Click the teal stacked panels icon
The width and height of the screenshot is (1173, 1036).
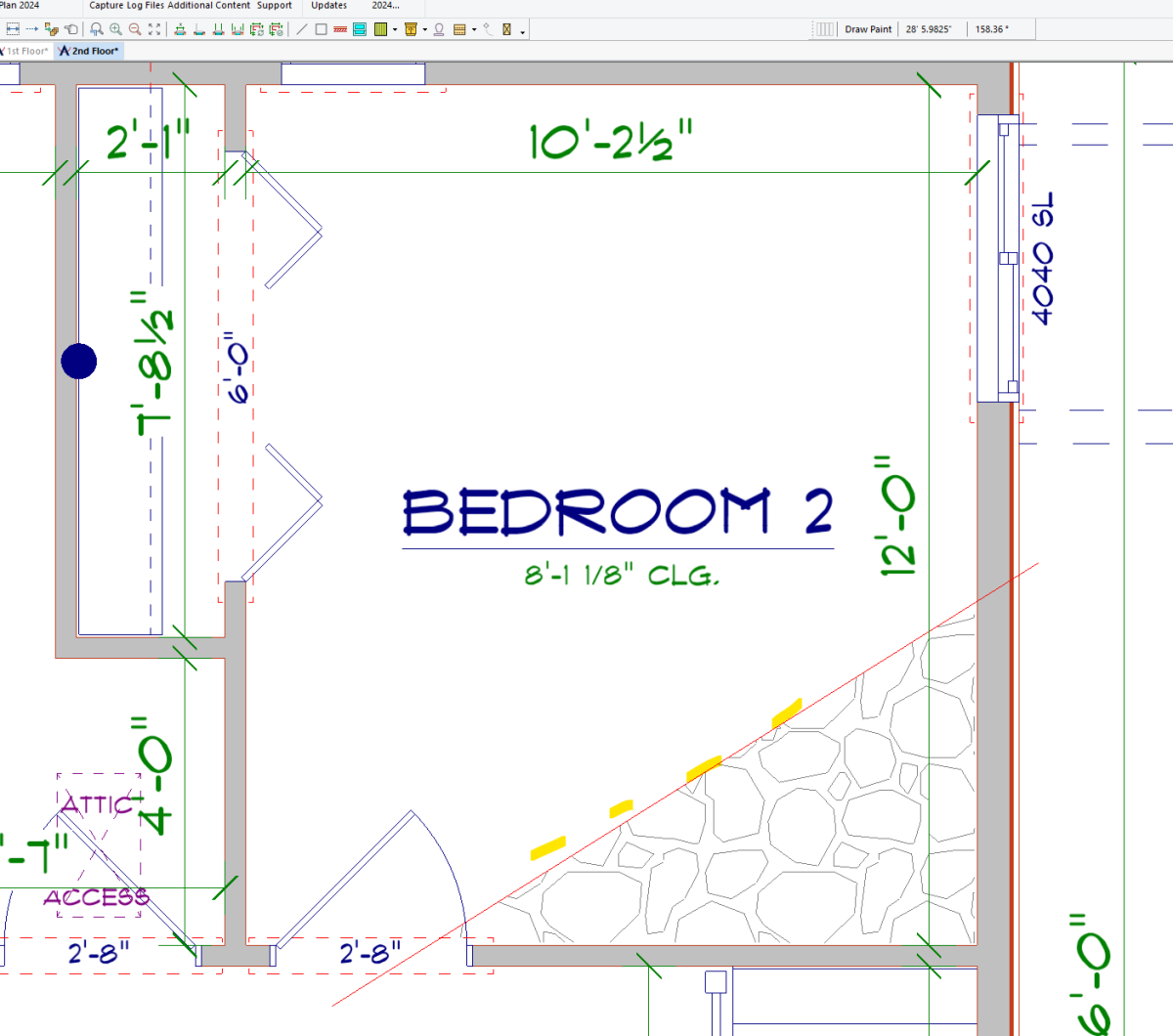tap(360, 29)
